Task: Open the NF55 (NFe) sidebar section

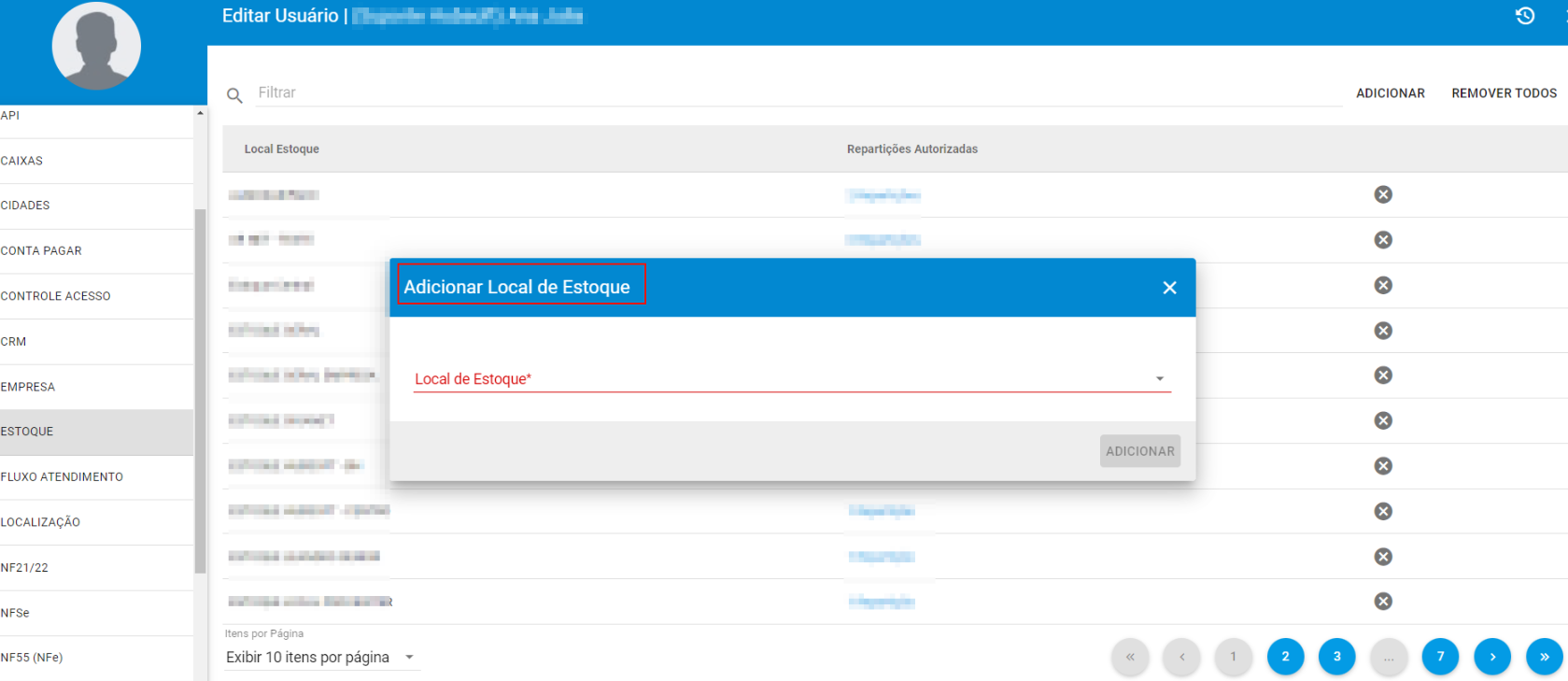Action: (96, 658)
